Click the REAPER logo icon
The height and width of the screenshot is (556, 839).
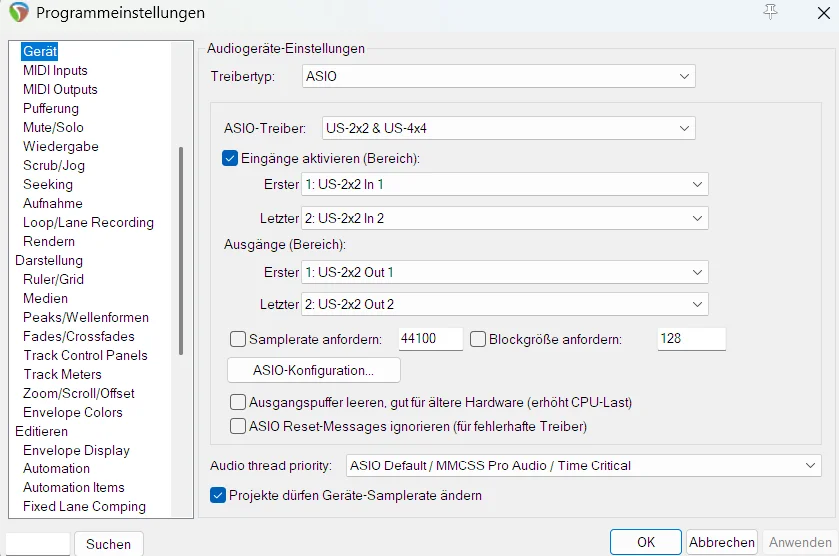click(19, 12)
